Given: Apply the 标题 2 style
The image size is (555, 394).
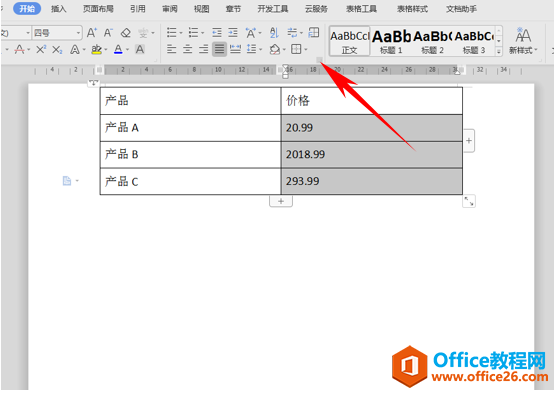Looking at the screenshot, I should coord(432,41).
